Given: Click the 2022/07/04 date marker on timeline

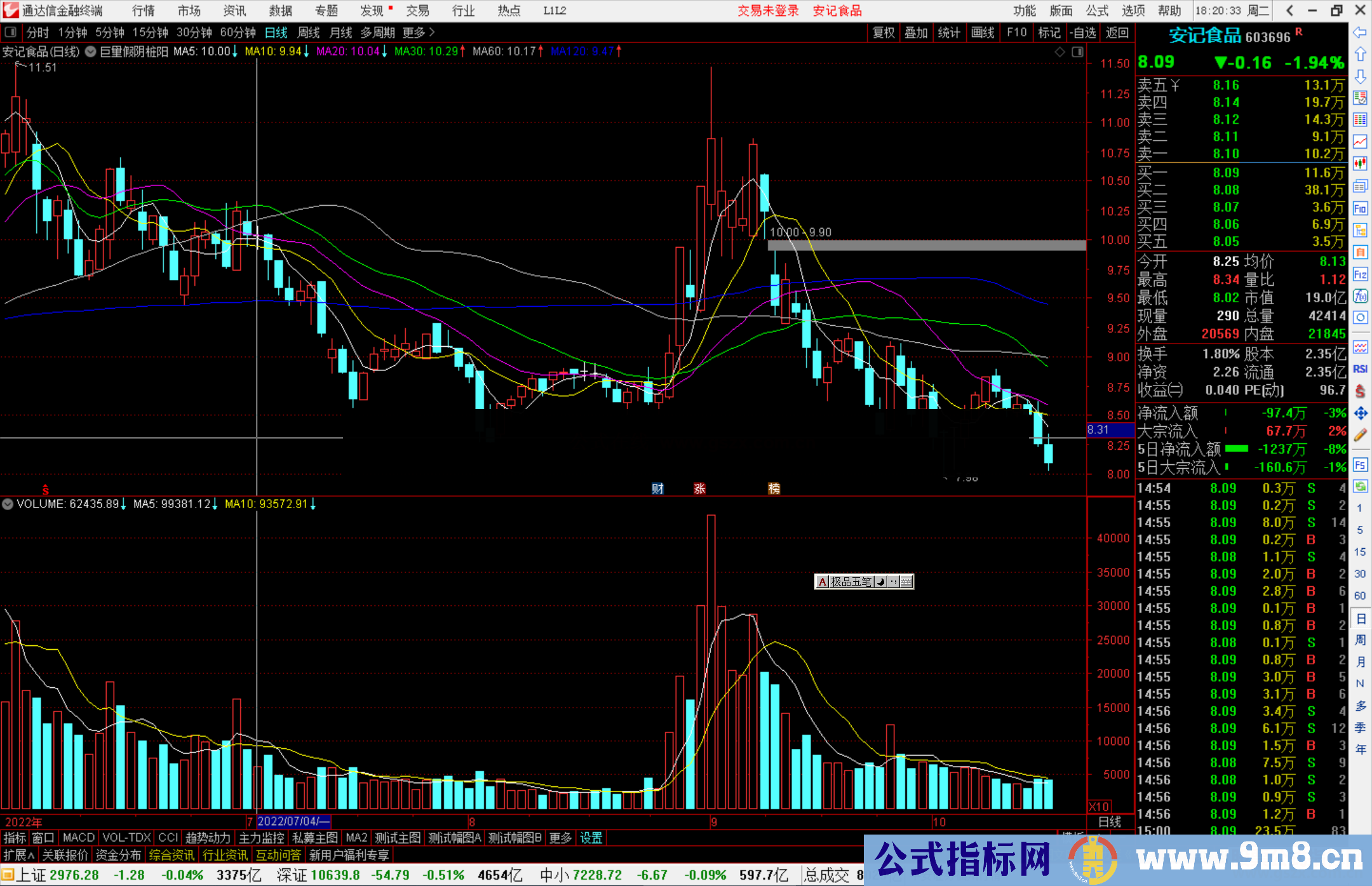Looking at the screenshot, I should tap(292, 821).
